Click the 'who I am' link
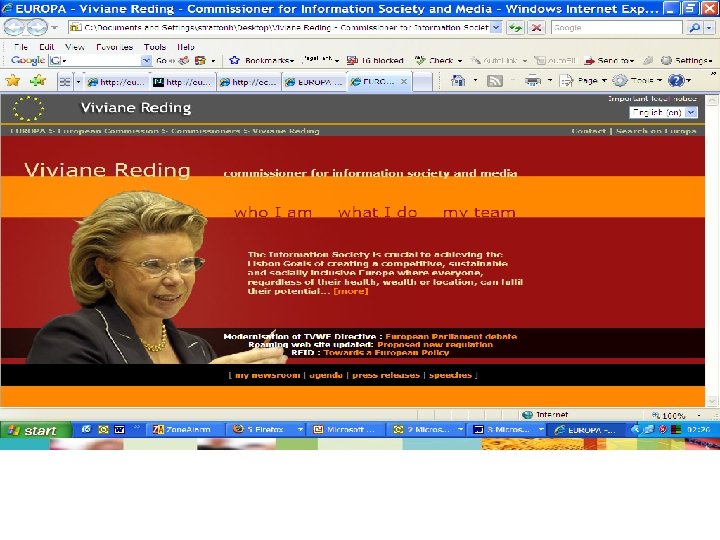The height and width of the screenshot is (540, 720). 273,212
